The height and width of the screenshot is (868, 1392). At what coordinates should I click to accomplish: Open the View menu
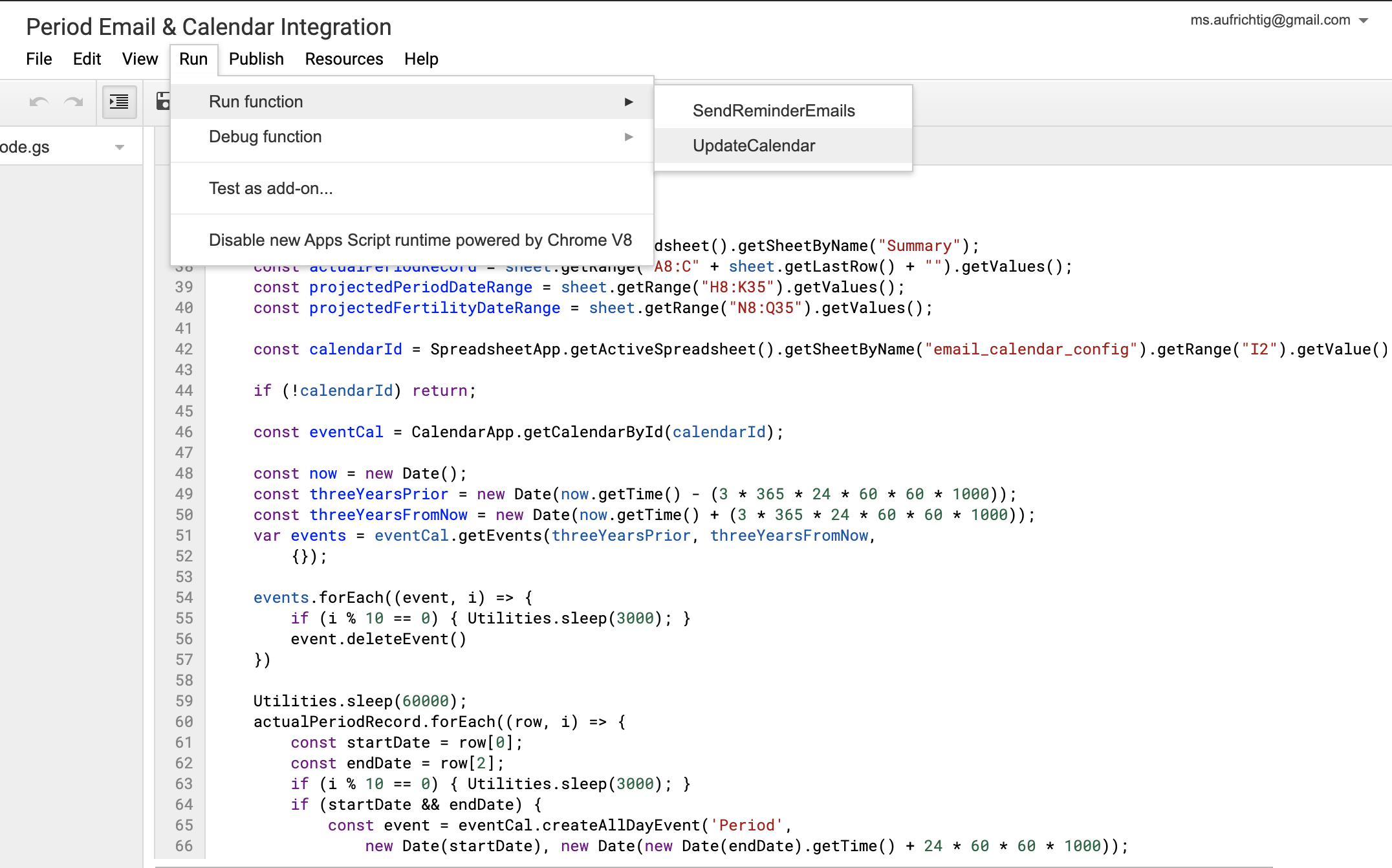(x=140, y=59)
